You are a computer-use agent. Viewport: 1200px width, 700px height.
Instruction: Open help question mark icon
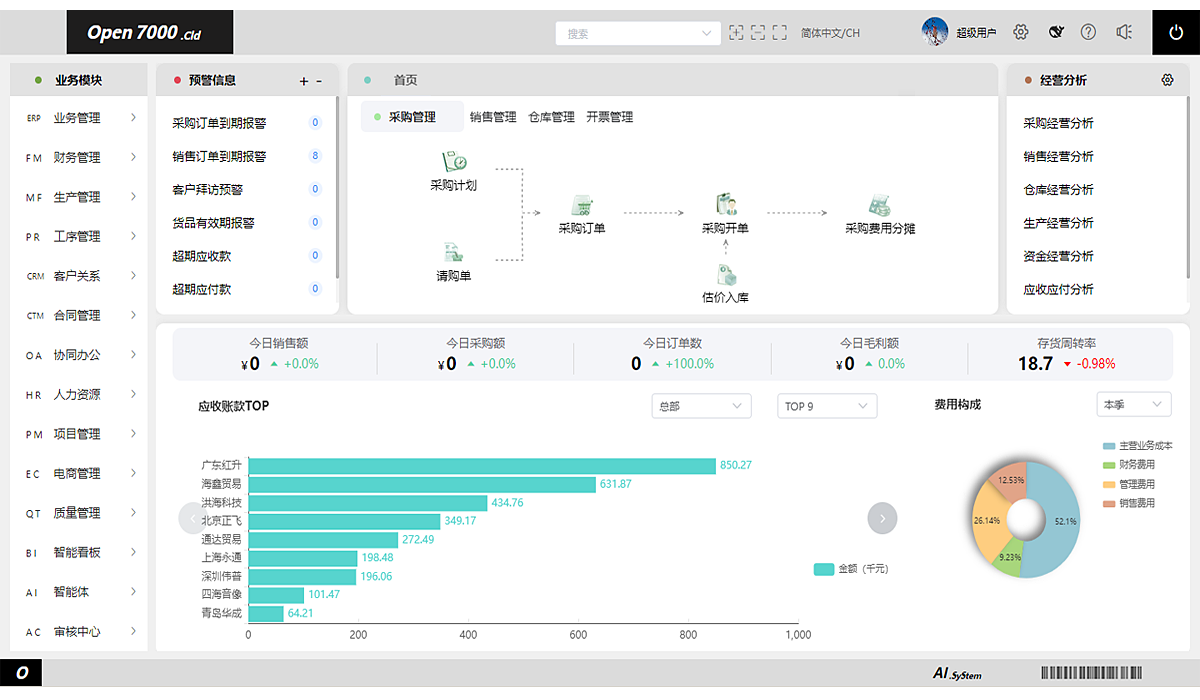(1088, 32)
